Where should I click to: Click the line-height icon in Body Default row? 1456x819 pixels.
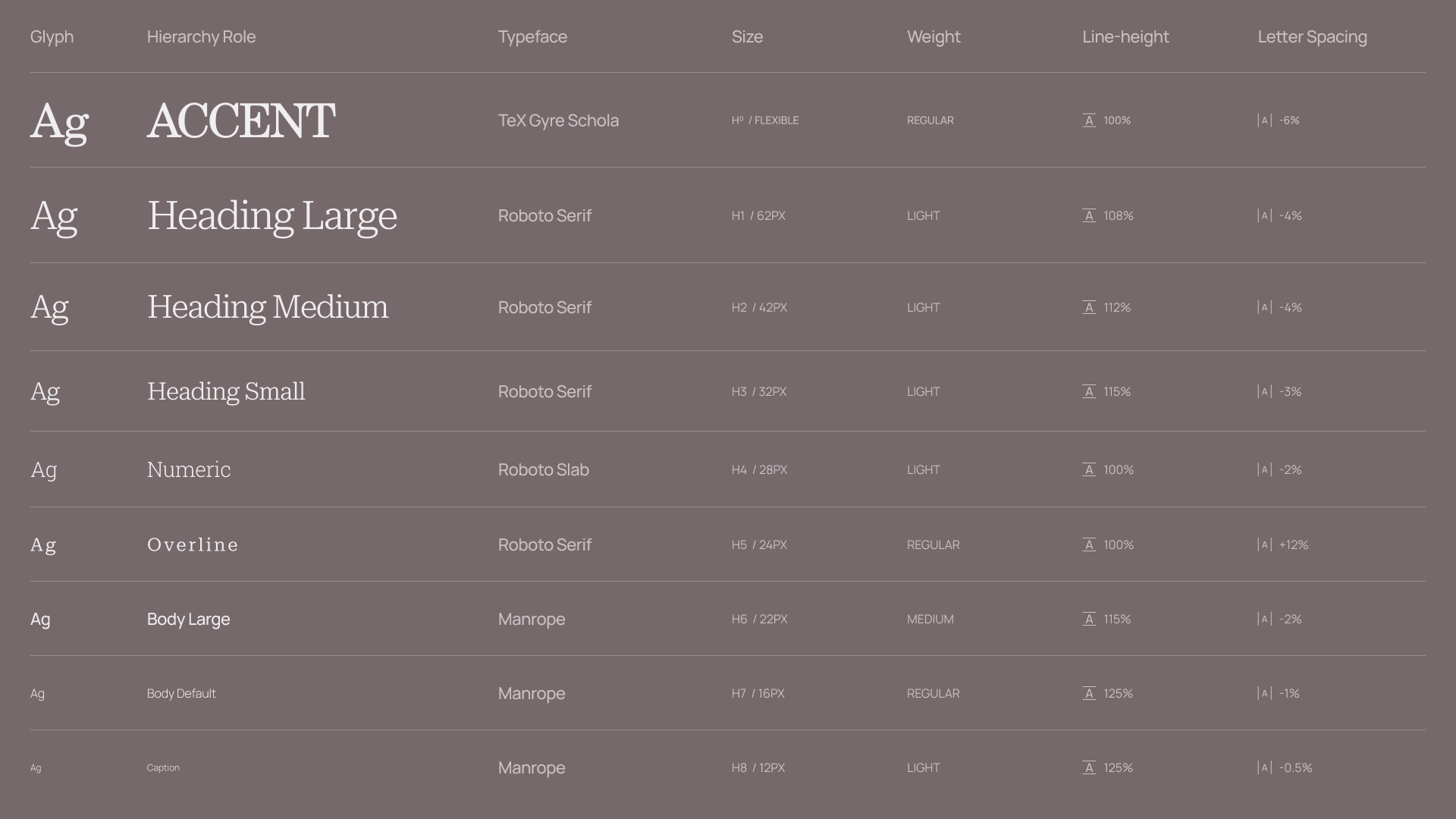click(1089, 694)
